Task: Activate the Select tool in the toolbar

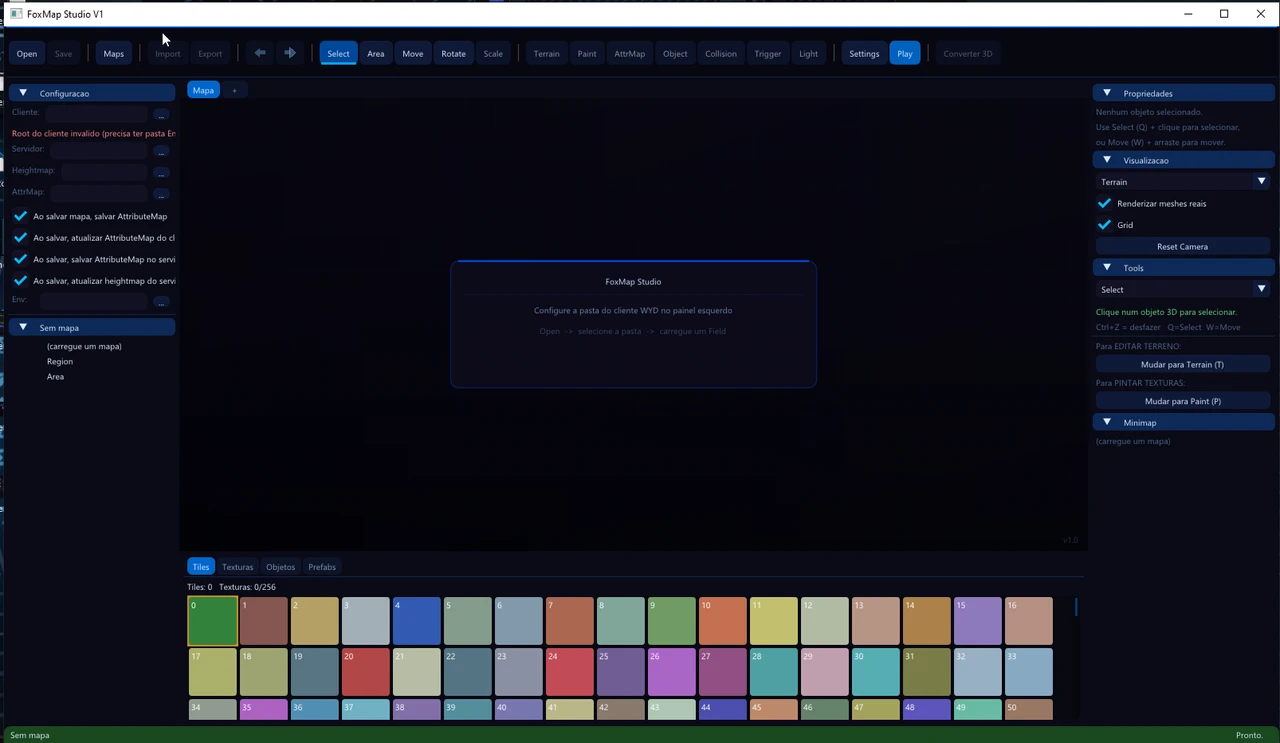Action: 339,53
